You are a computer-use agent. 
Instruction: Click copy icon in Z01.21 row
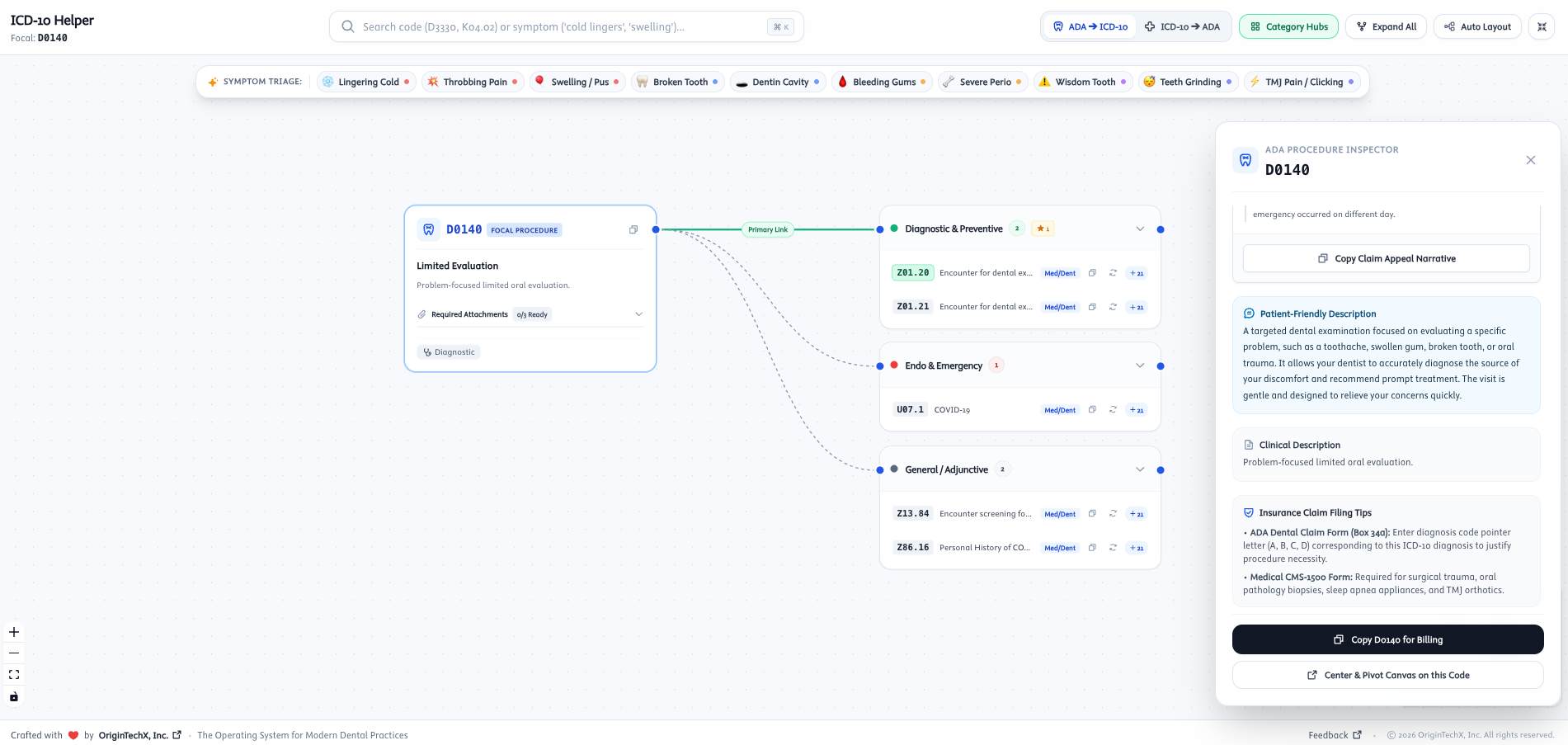pos(1092,307)
